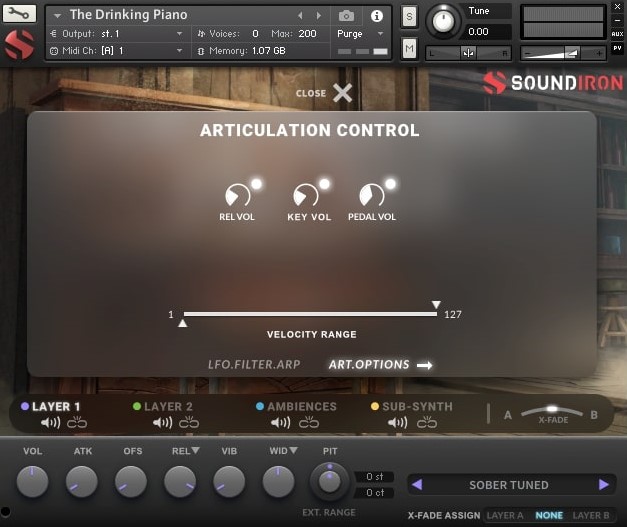Toggle EXT. RANGE option
Screen dimensions: 627x527
(329, 512)
